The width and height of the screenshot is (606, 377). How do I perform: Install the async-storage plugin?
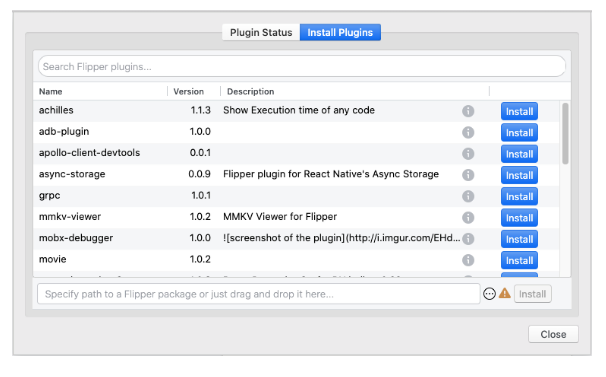point(519,175)
